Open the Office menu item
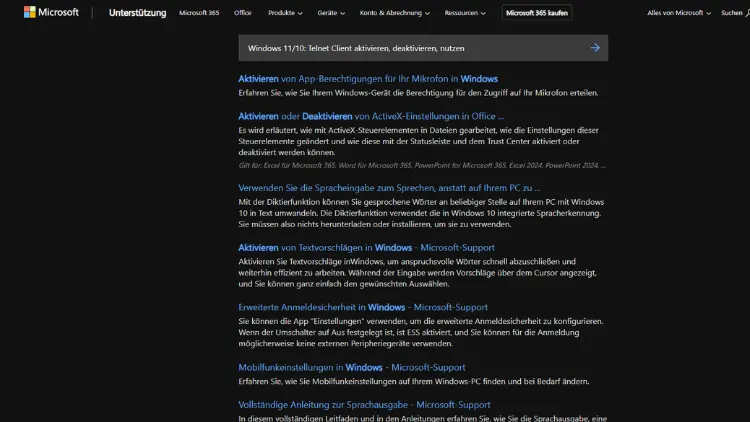 243,13
